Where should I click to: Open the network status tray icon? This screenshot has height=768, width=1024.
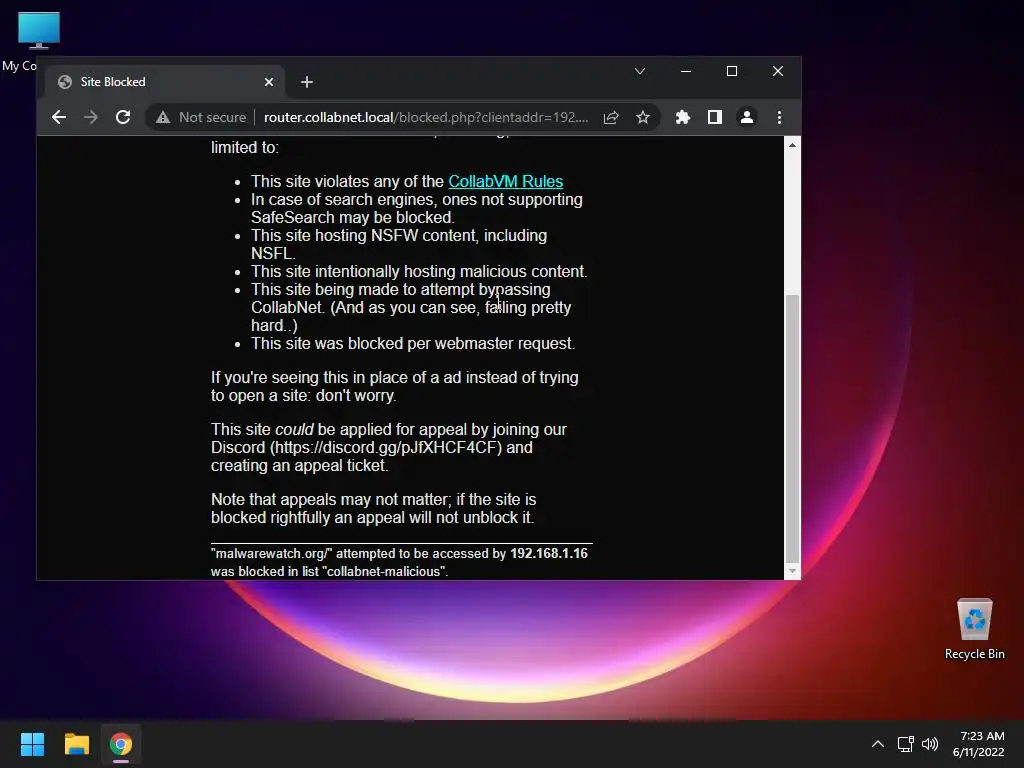pos(905,744)
